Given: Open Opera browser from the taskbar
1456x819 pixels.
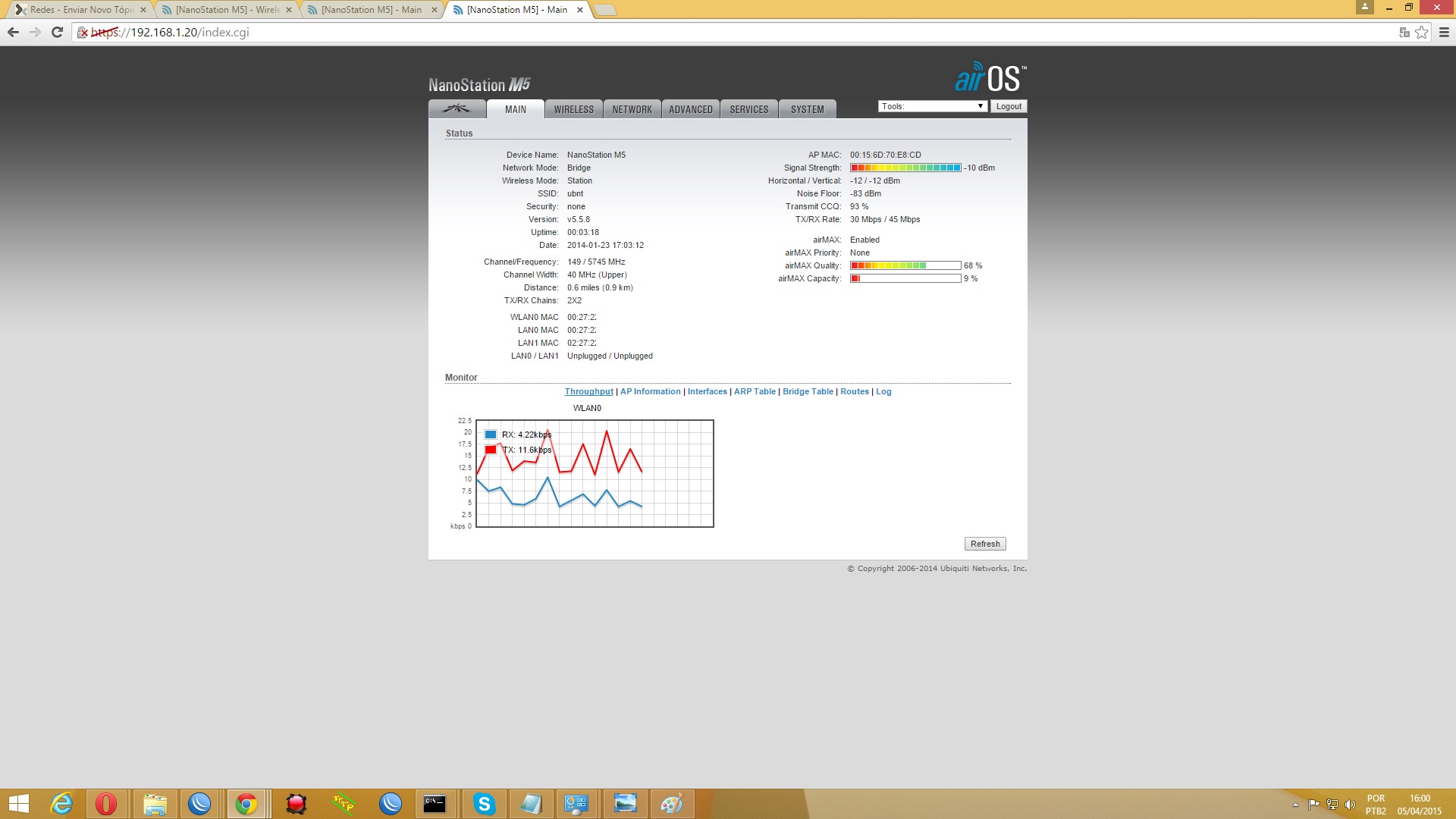Looking at the screenshot, I should [106, 804].
